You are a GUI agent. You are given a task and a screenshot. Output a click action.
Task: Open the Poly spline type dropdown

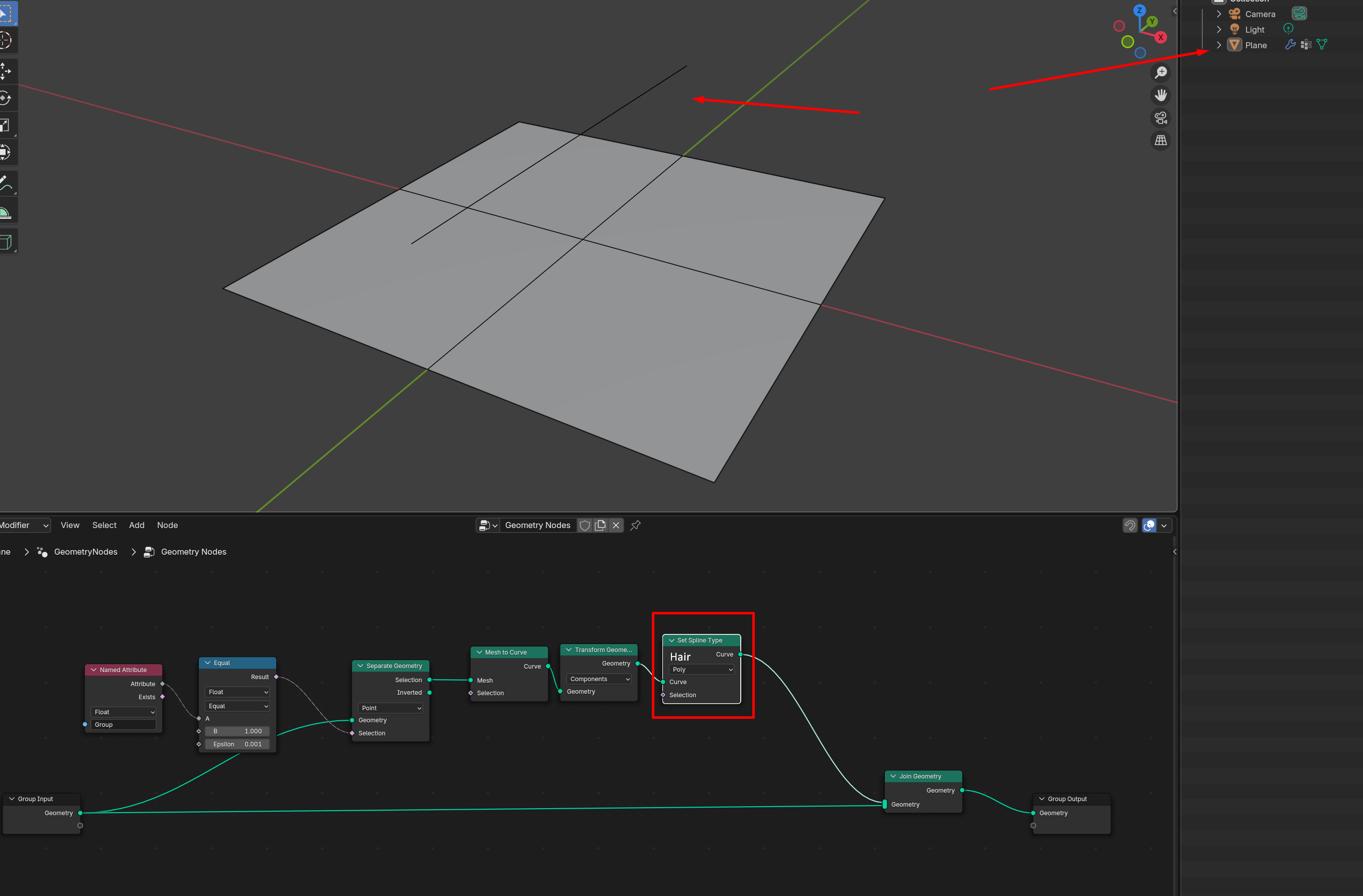click(702, 669)
